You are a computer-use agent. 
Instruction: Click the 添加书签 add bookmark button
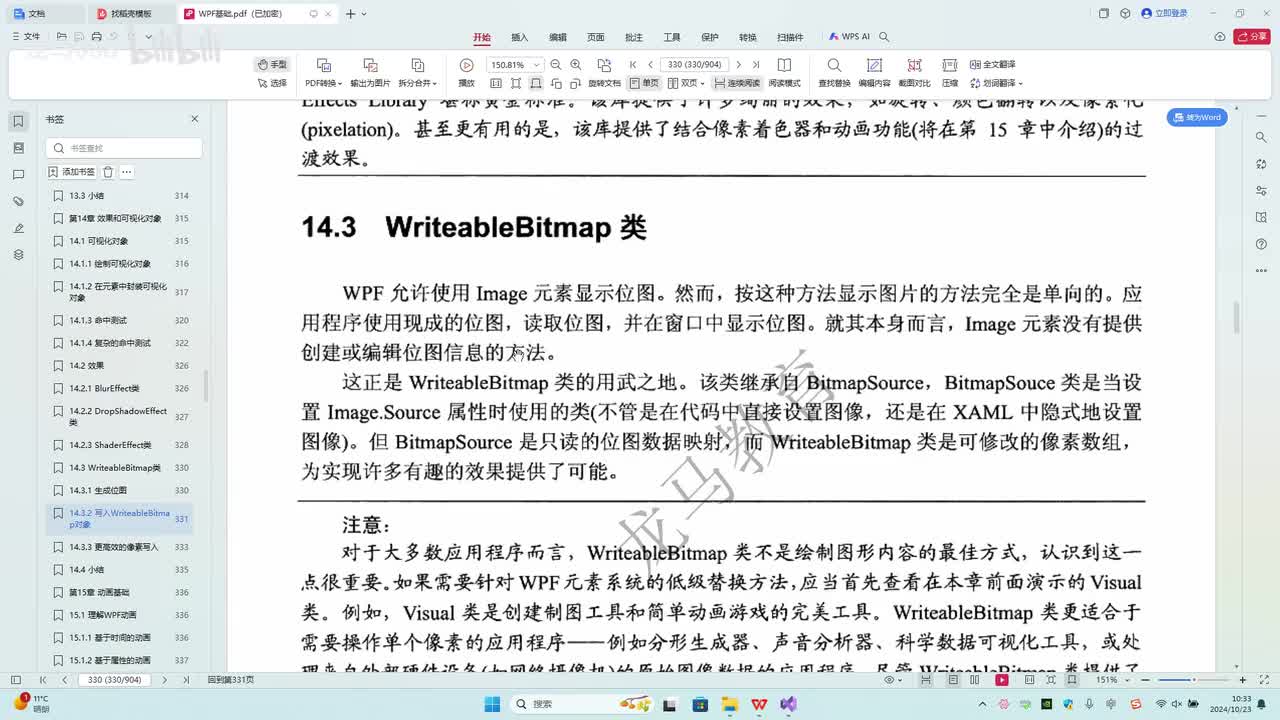coord(72,172)
